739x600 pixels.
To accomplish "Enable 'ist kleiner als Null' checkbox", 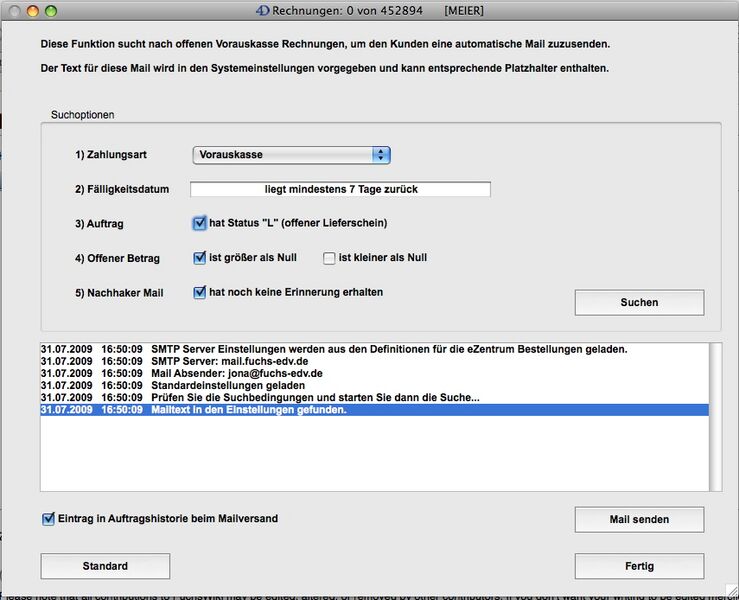I will (329, 258).
